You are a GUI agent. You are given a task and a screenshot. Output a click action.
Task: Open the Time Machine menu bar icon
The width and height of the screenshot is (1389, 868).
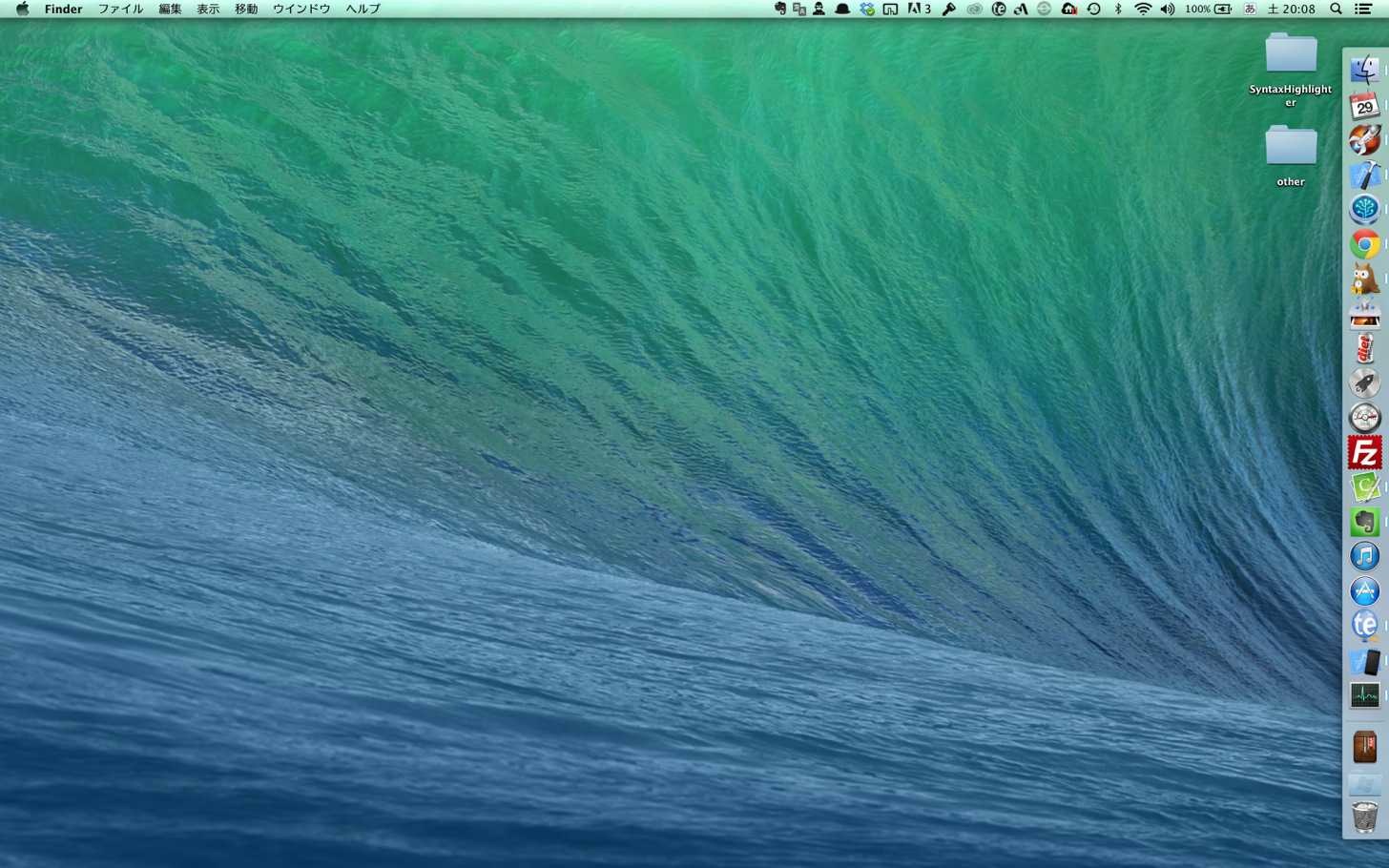point(1093,9)
